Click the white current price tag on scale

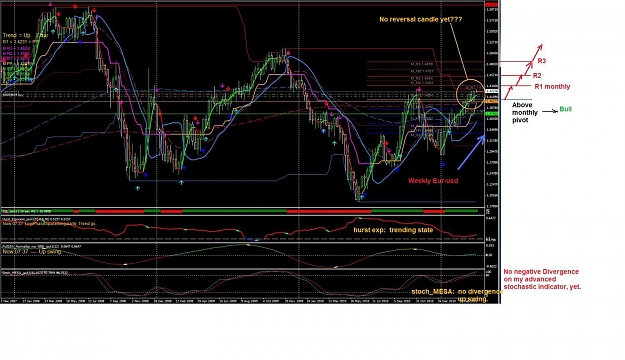tap(492, 91)
